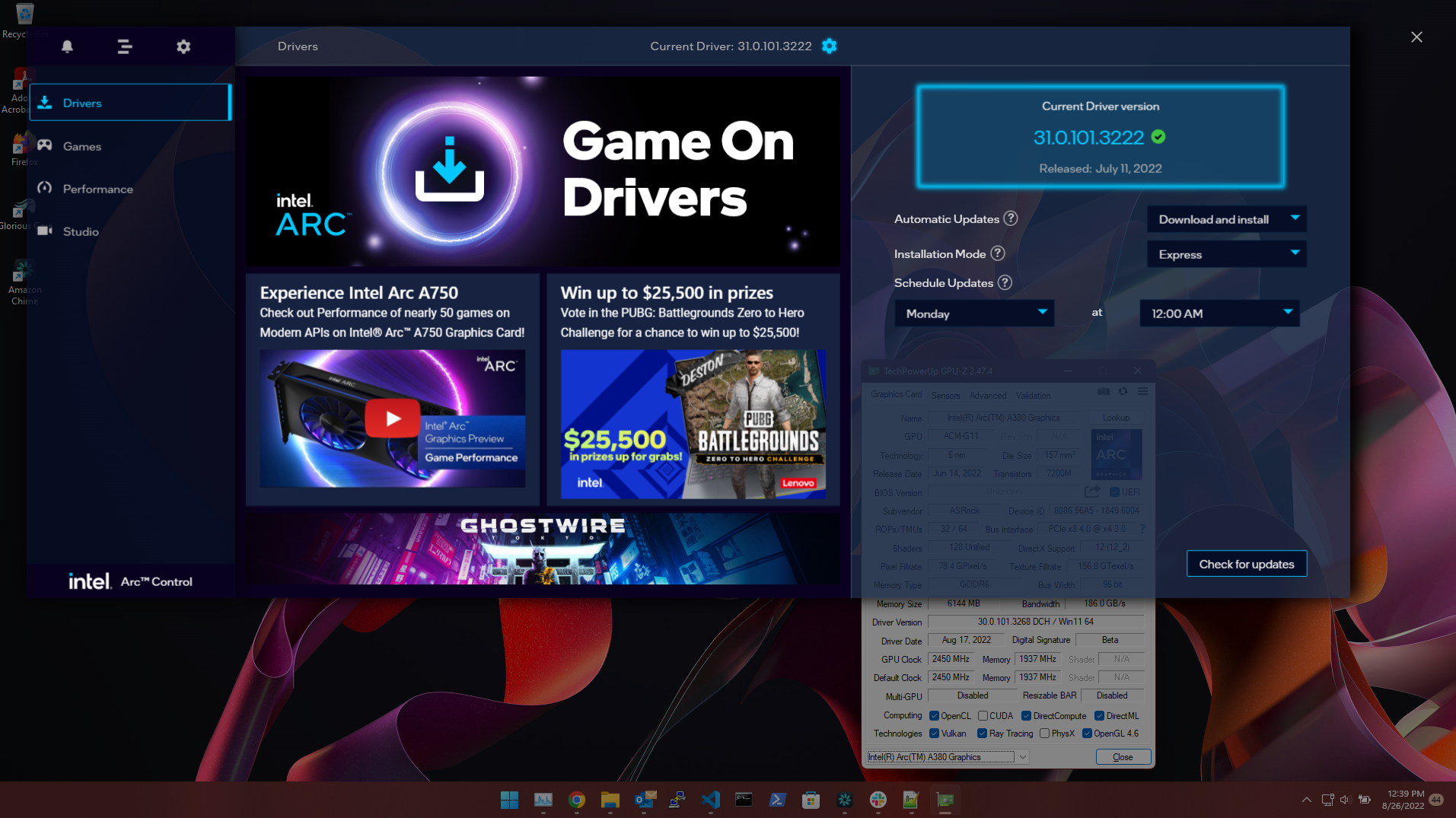Toggle the Vulkan checkbox in GPU-Z
This screenshot has width=1456, height=818.
pyautogui.click(x=934, y=734)
